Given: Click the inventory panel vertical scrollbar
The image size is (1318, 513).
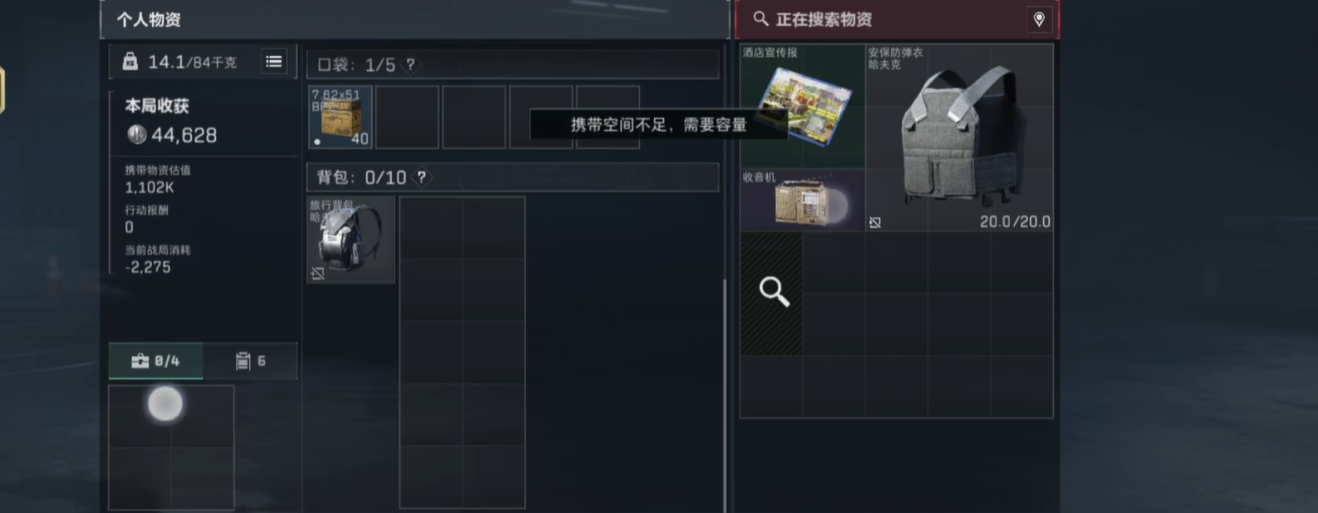Looking at the screenshot, I should [x=725, y=395].
